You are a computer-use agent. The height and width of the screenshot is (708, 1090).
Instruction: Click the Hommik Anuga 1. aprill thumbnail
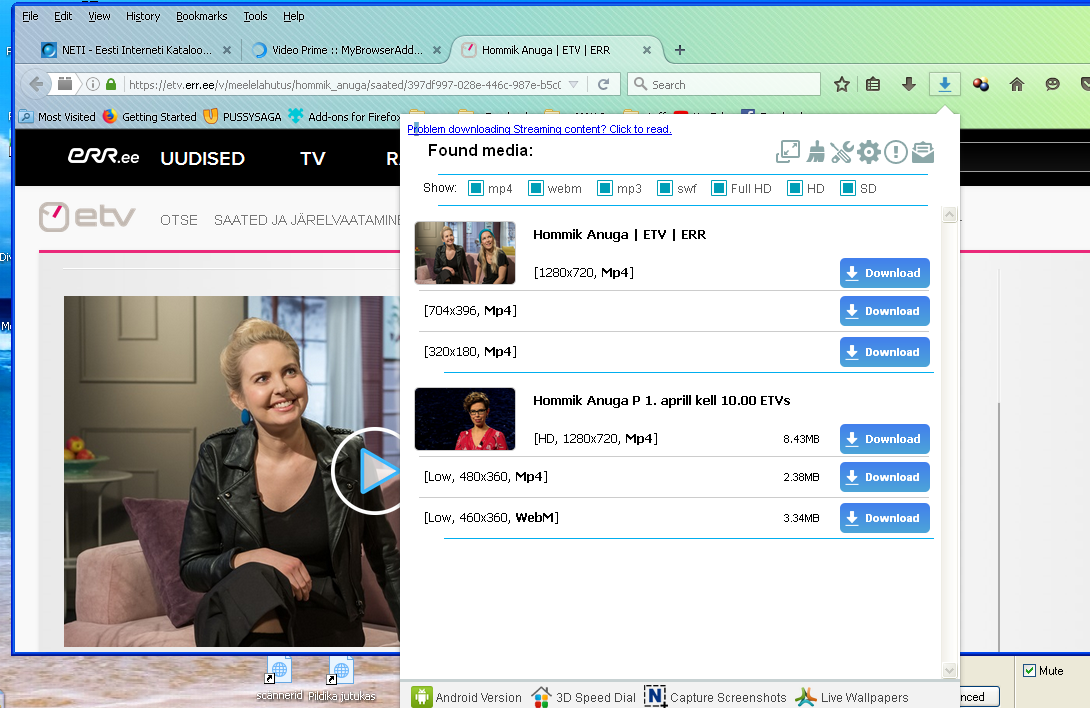click(465, 419)
